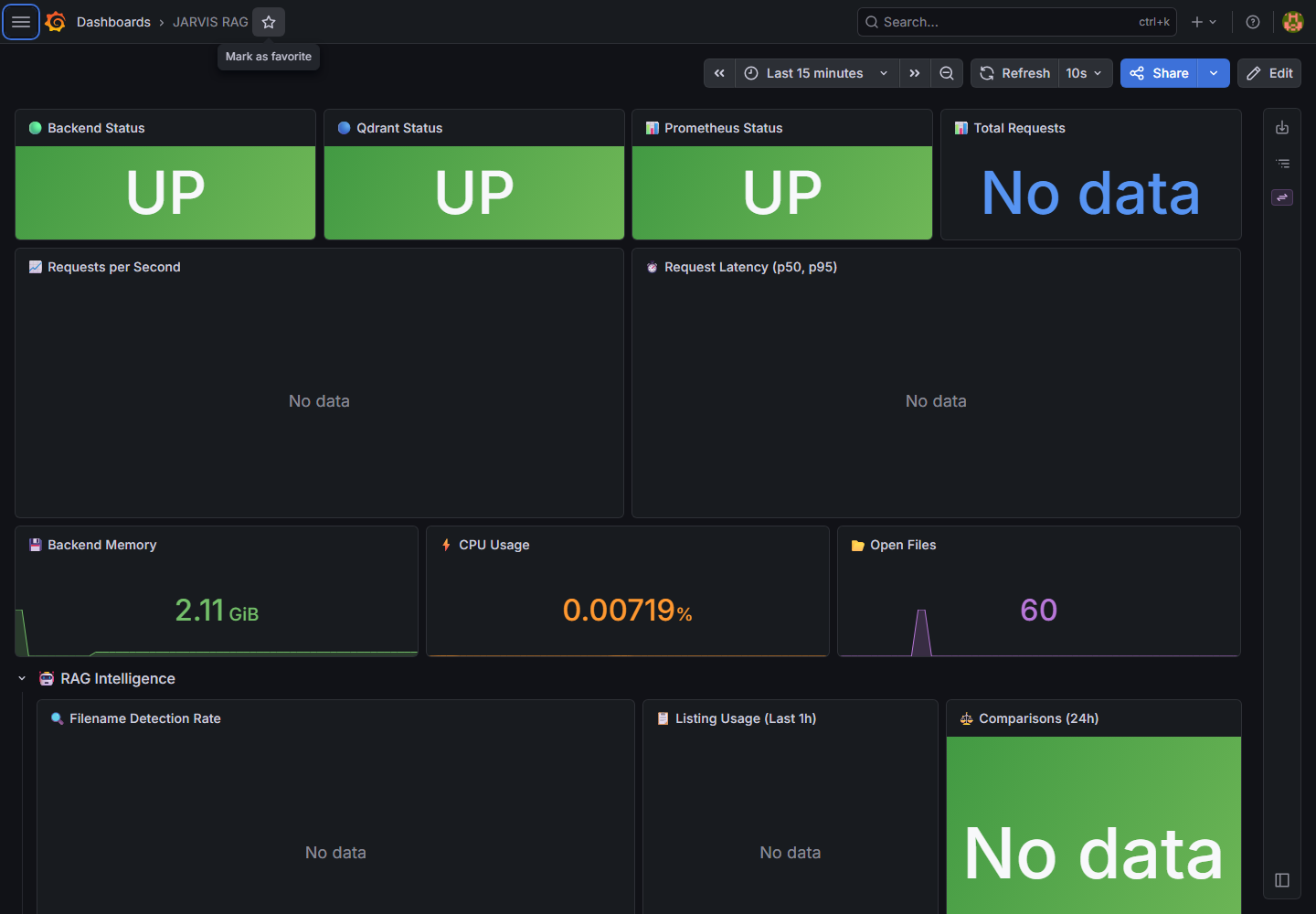Click the Refresh dashboard button
The image size is (1316, 914).
(1014, 73)
